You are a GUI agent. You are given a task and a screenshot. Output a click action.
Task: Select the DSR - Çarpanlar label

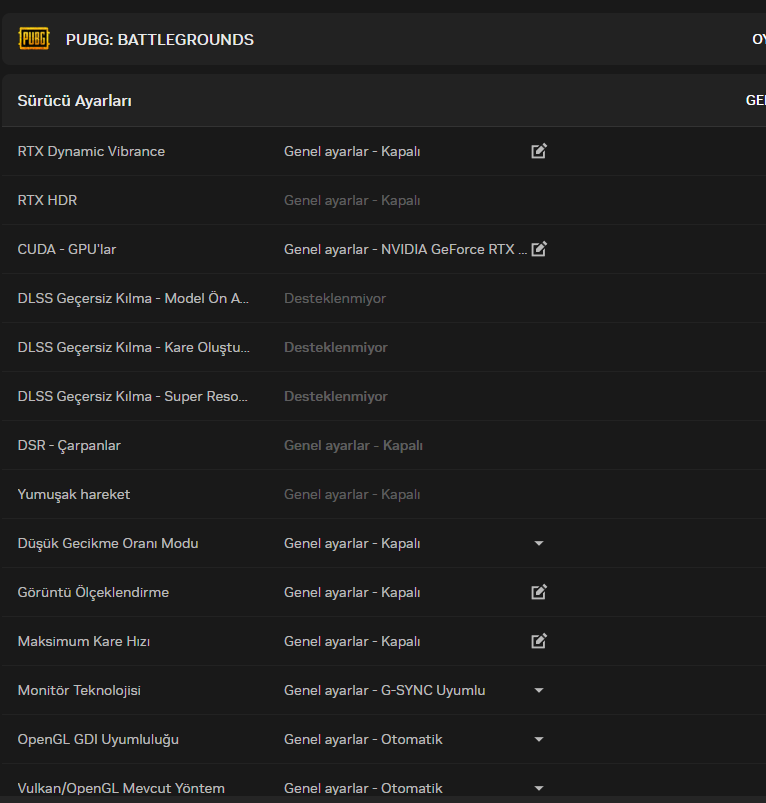click(69, 446)
